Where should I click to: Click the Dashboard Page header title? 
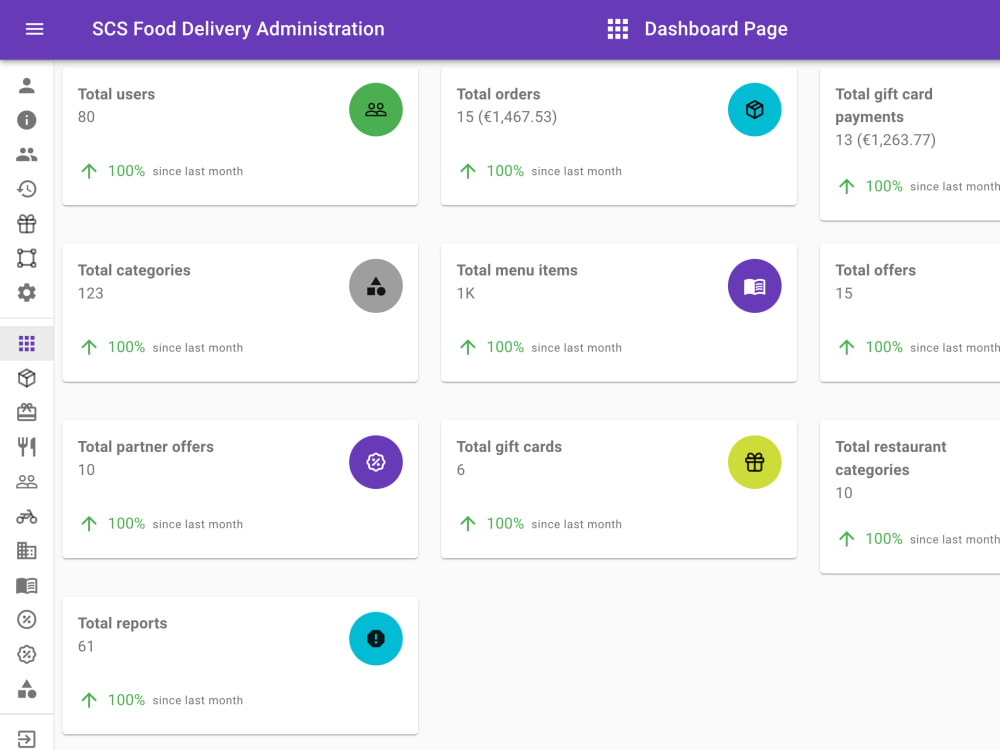click(x=716, y=29)
